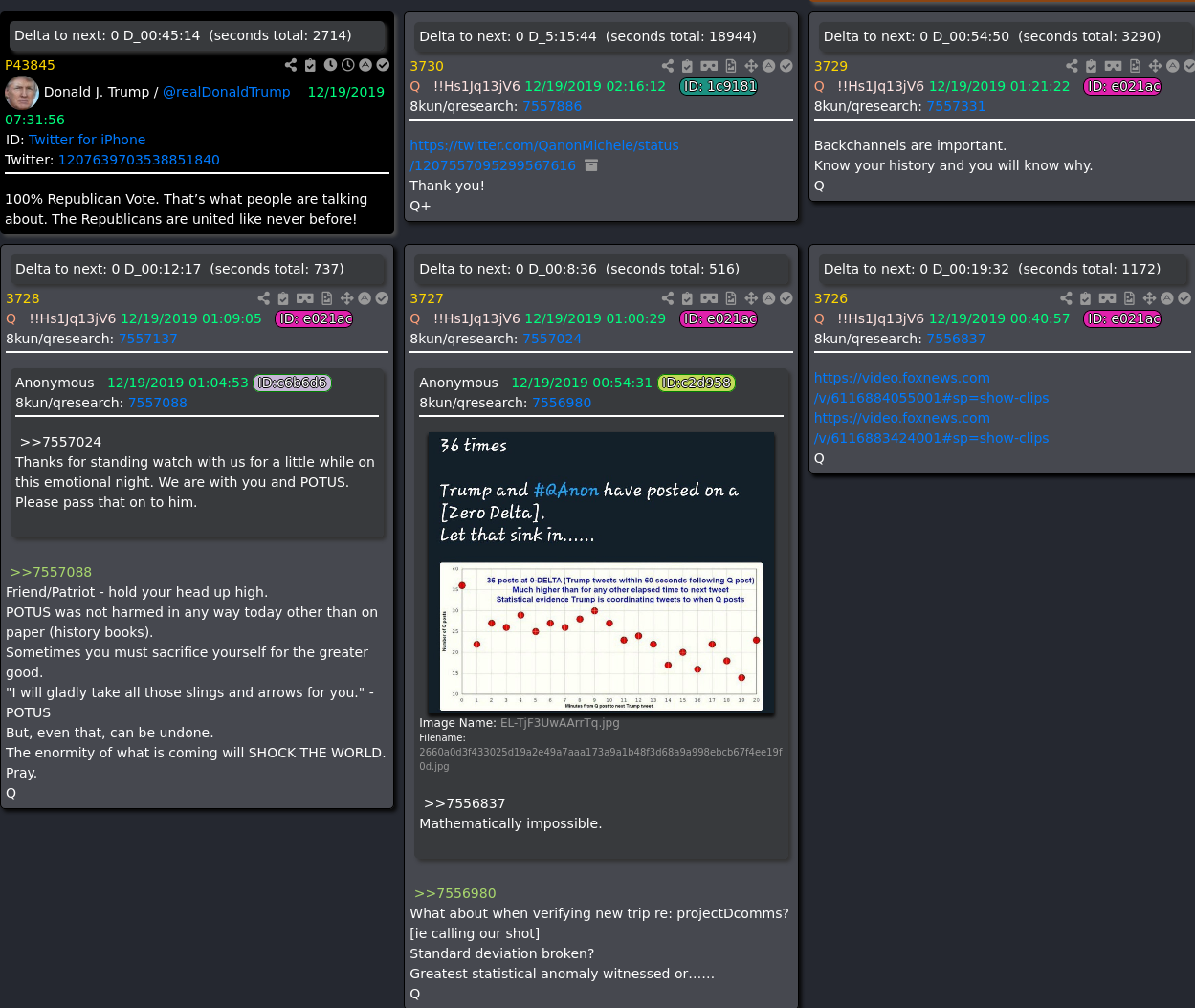
Task: Click the Twitter for iPhone link
Action: (87, 140)
